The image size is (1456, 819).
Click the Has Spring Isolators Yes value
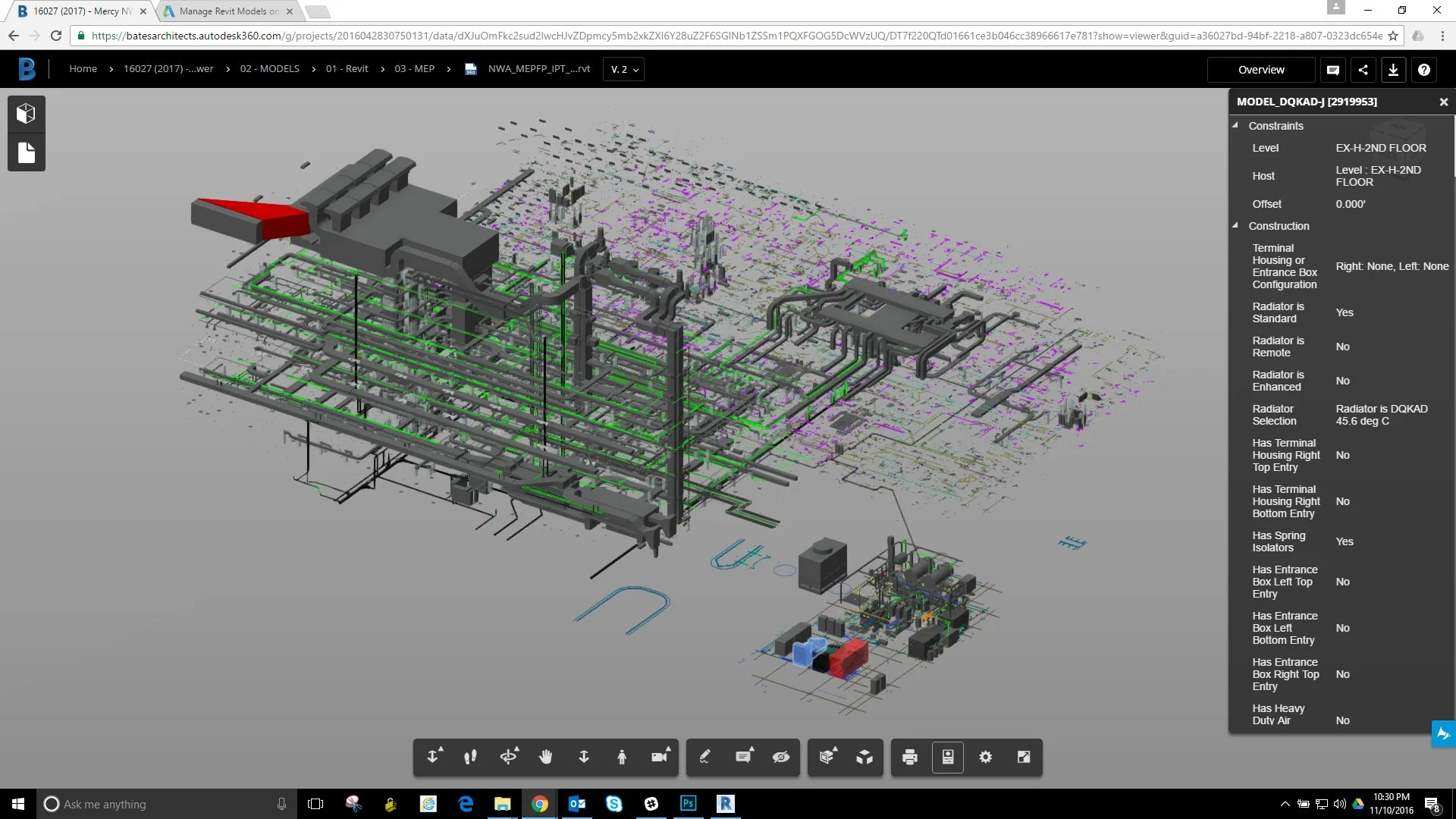tap(1345, 541)
